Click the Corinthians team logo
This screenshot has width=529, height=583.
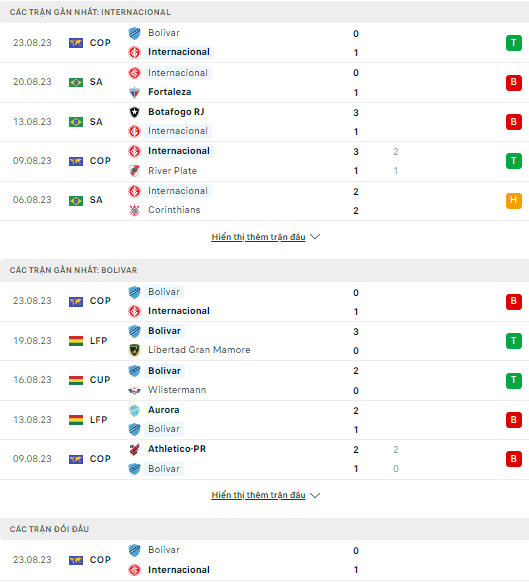134,210
